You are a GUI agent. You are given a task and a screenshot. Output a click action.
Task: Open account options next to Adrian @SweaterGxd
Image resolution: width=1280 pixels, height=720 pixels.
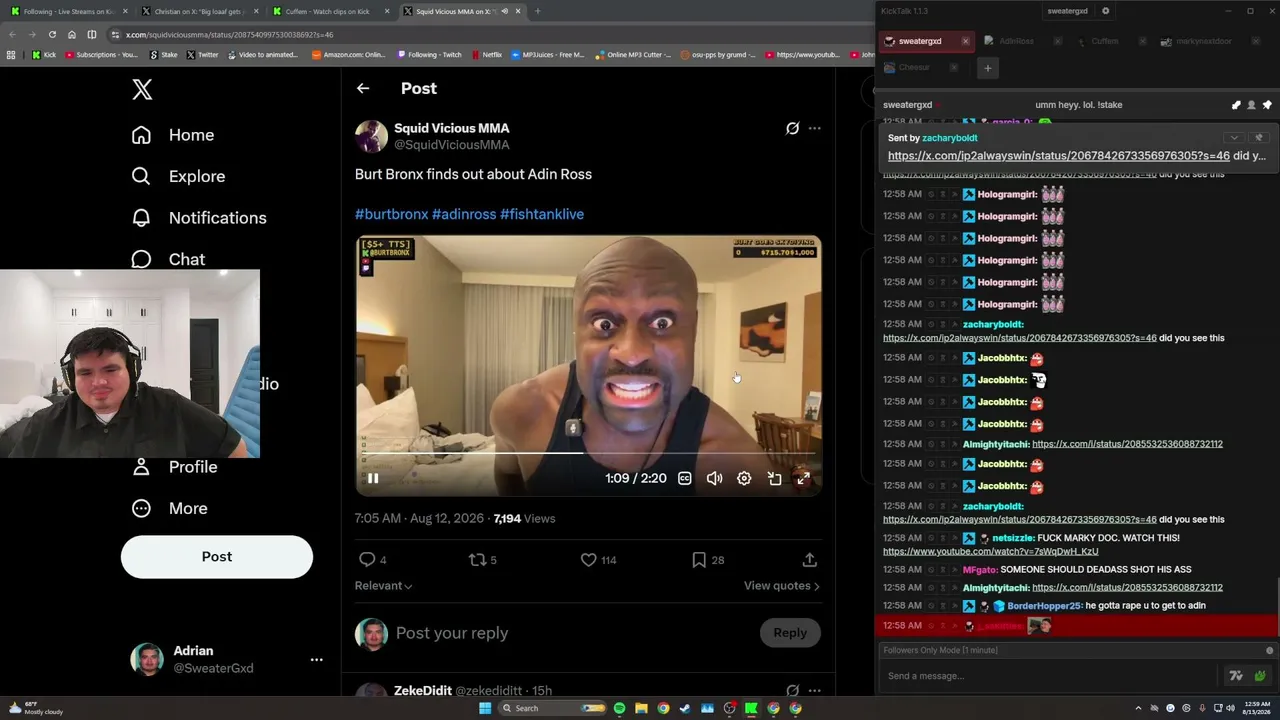click(316, 660)
